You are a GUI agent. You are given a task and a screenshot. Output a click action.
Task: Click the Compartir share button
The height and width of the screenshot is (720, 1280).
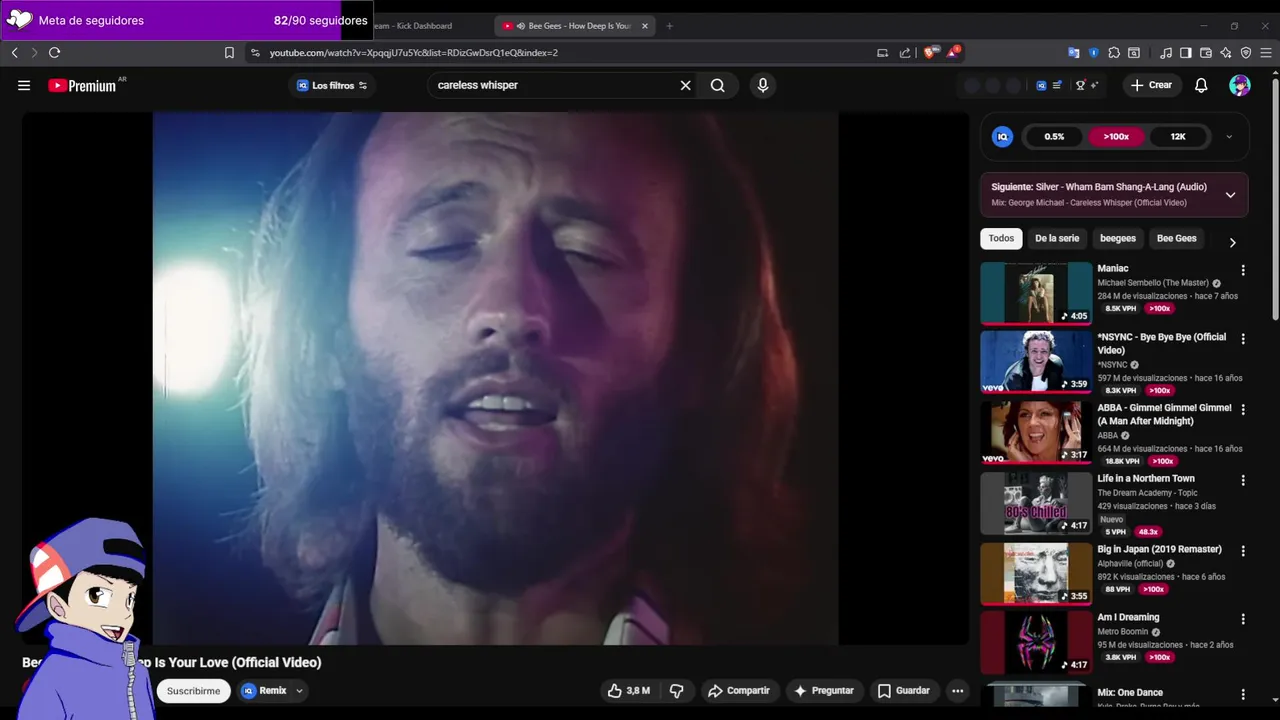[739, 691]
